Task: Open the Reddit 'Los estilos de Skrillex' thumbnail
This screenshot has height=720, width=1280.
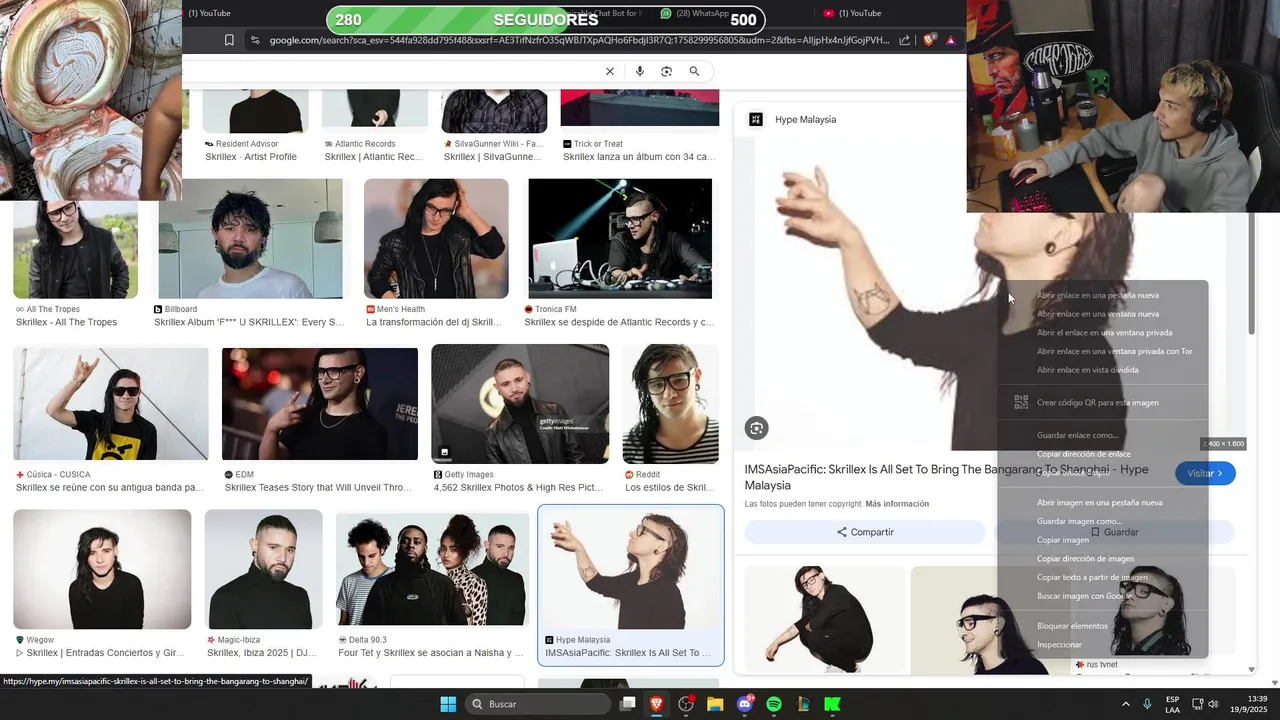Action: [670, 404]
